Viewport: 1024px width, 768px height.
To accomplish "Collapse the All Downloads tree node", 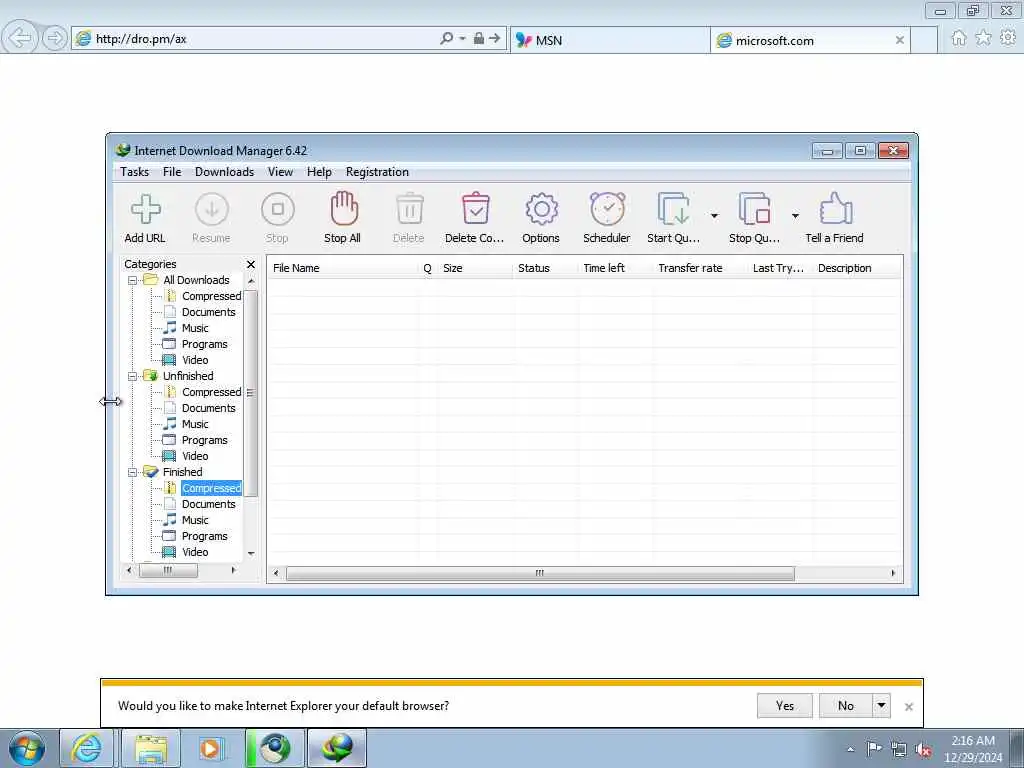I will coord(133,280).
